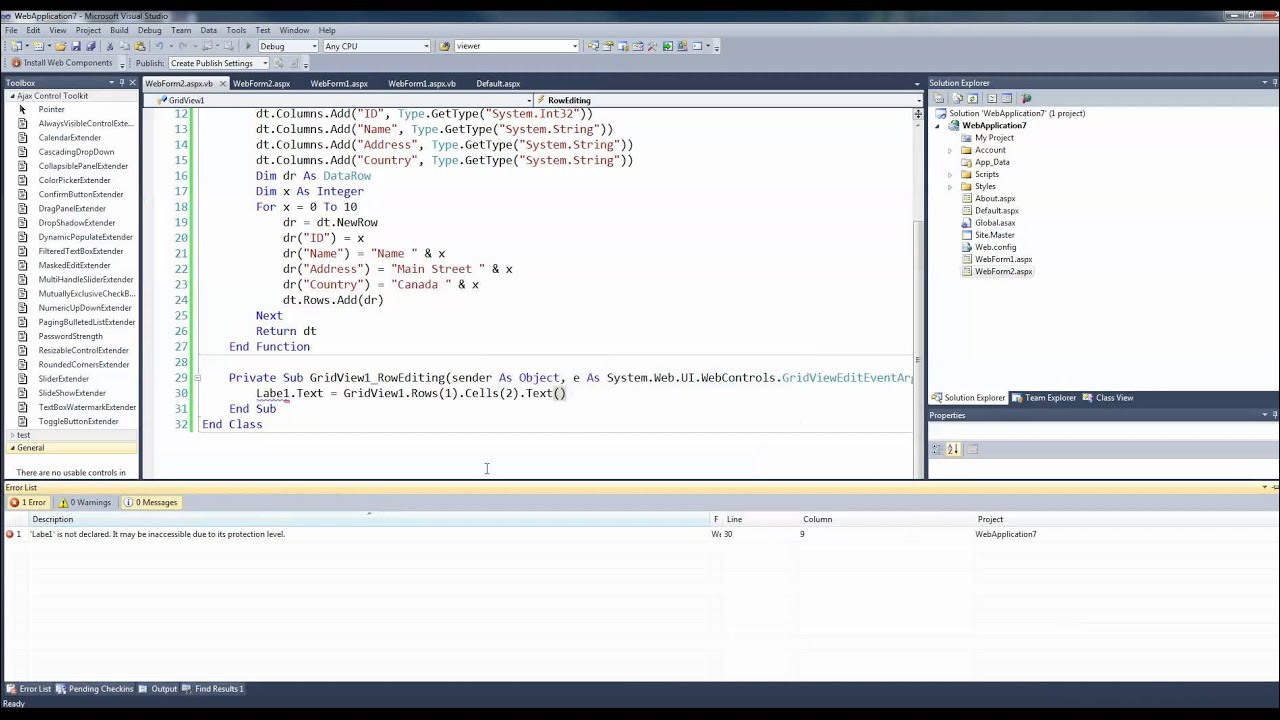Click the toolbox icon in top-right toolbar
Viewport: 1280px width, 720px height.
click(x=652, y=46)
